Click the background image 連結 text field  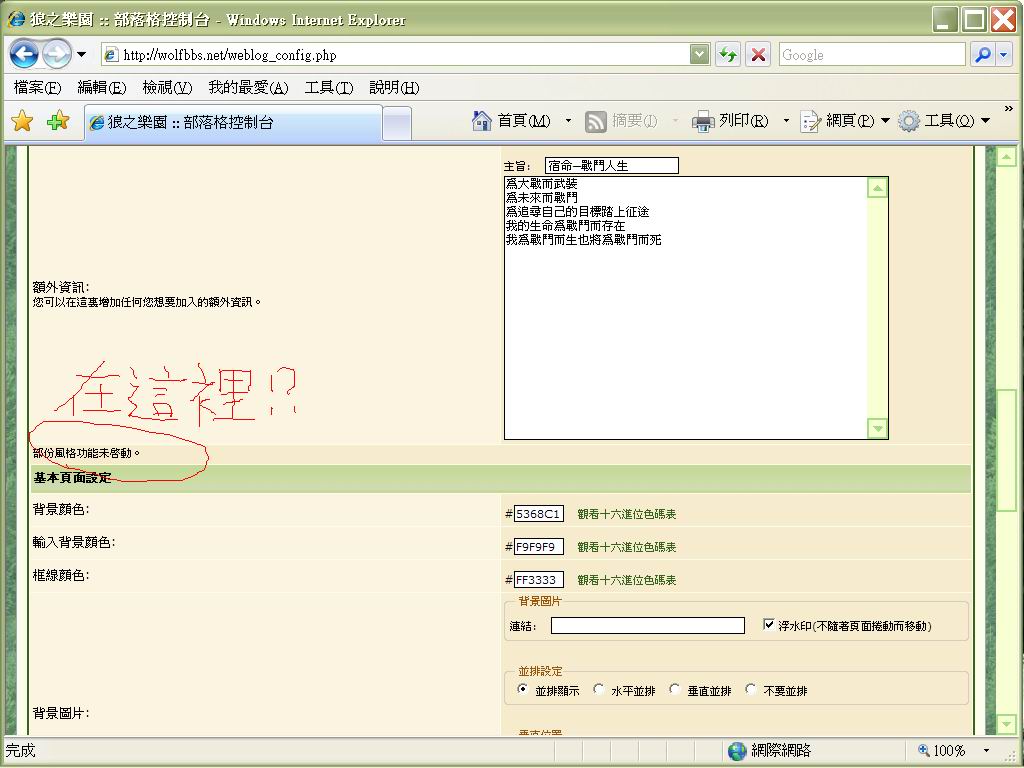click(x=647, y=626)
